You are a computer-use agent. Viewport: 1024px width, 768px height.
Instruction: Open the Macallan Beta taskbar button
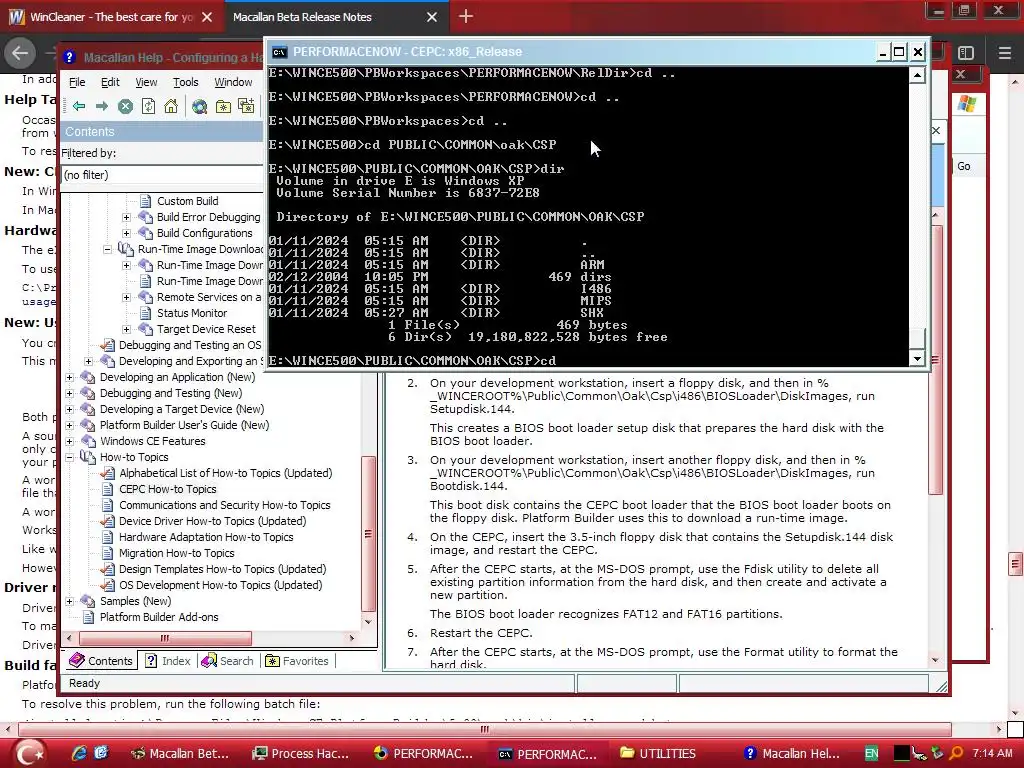(180, 753)
